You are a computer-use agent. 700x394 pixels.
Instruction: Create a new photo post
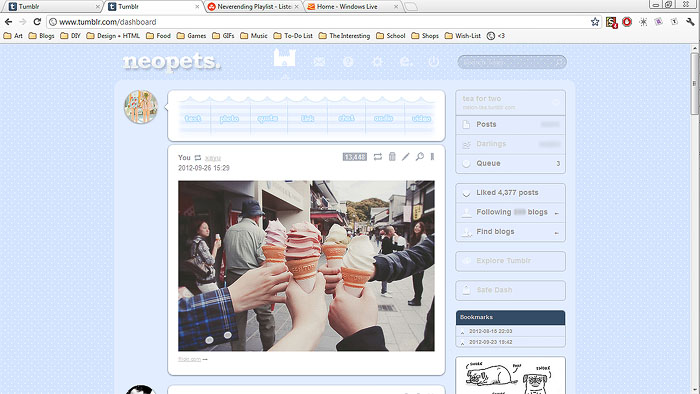click(229, 118)
